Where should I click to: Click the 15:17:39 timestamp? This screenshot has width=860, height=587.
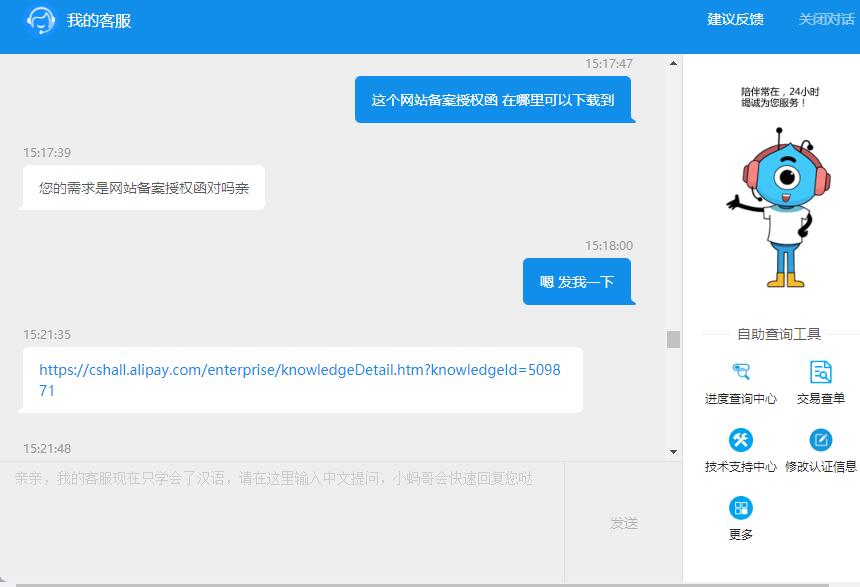(47, 153)
